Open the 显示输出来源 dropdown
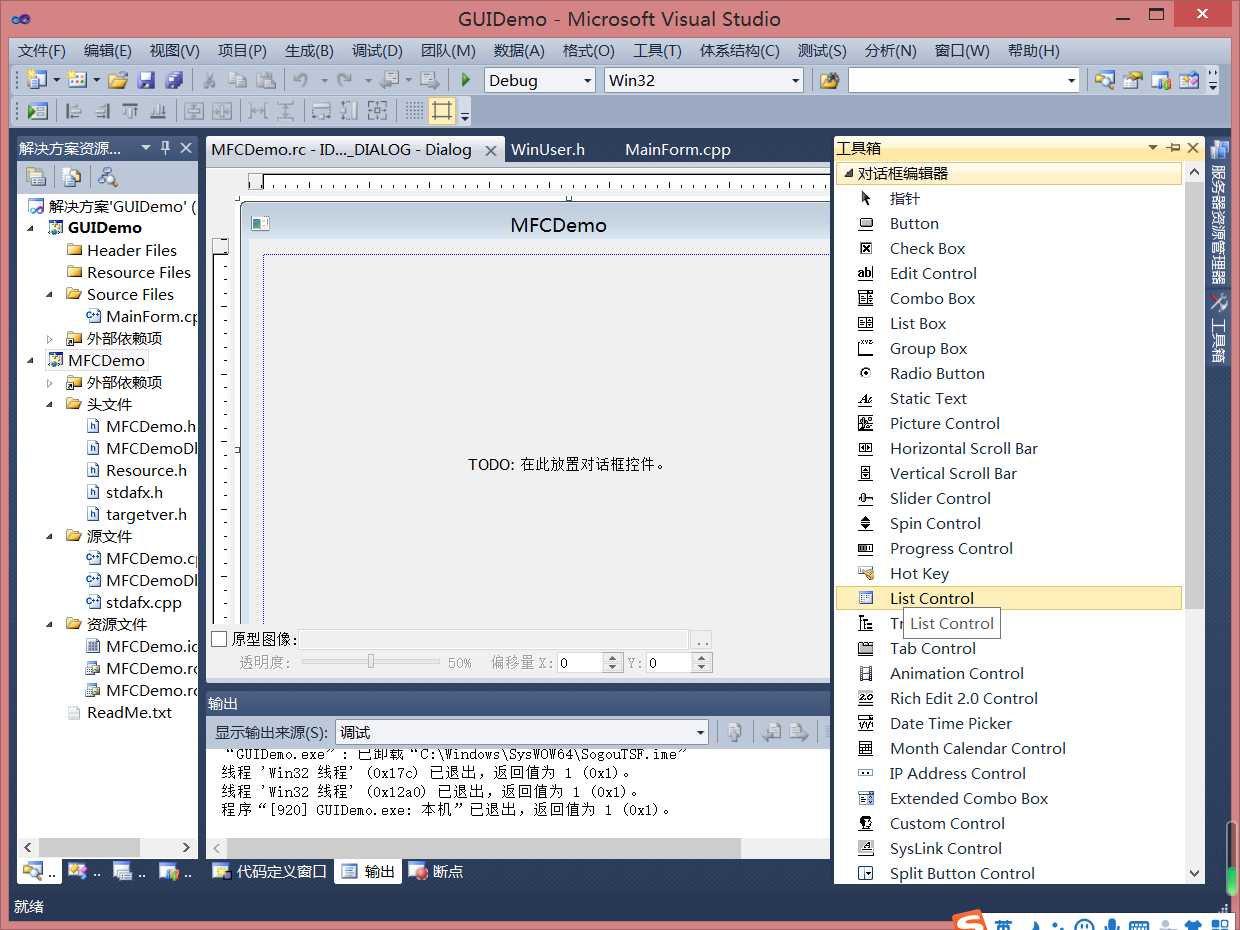 pos(700,733)
